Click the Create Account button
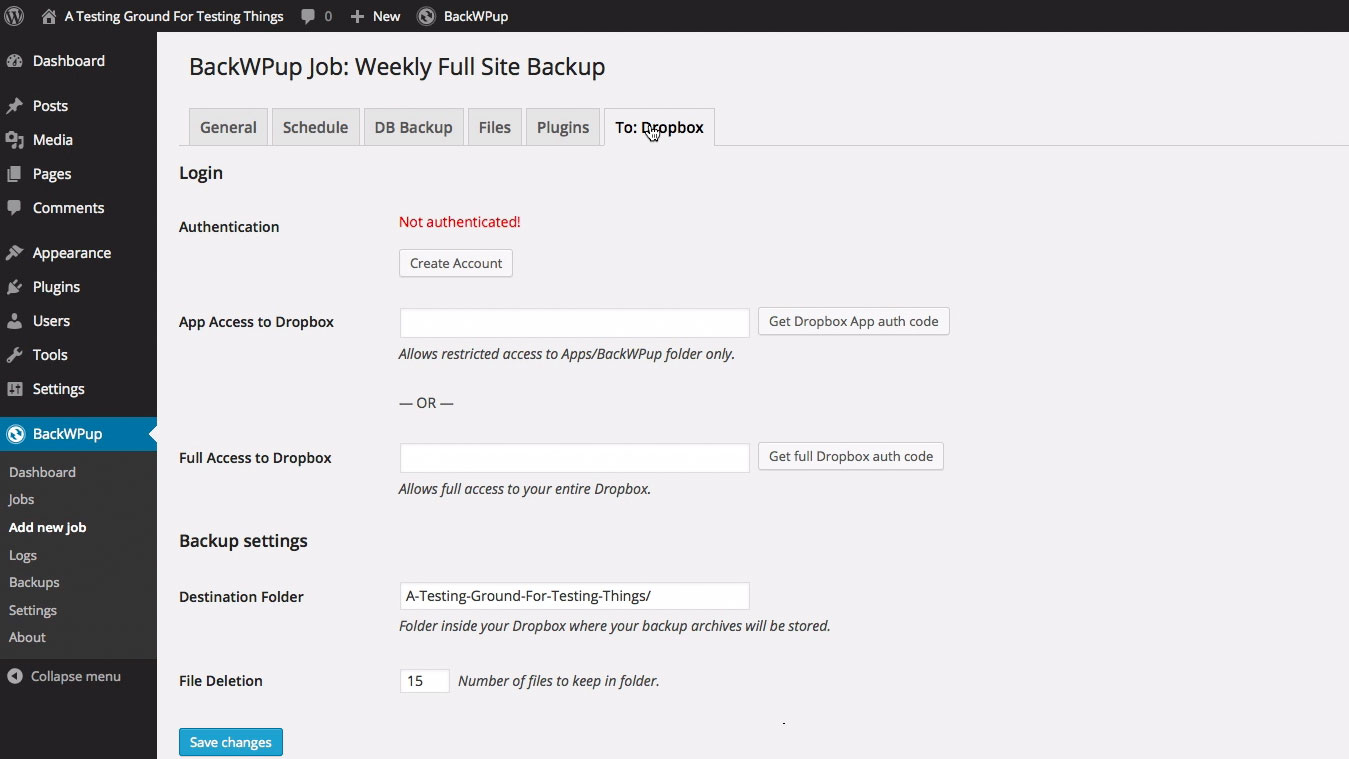Viewport: 1349px width, 759px height. coord(456,263)
